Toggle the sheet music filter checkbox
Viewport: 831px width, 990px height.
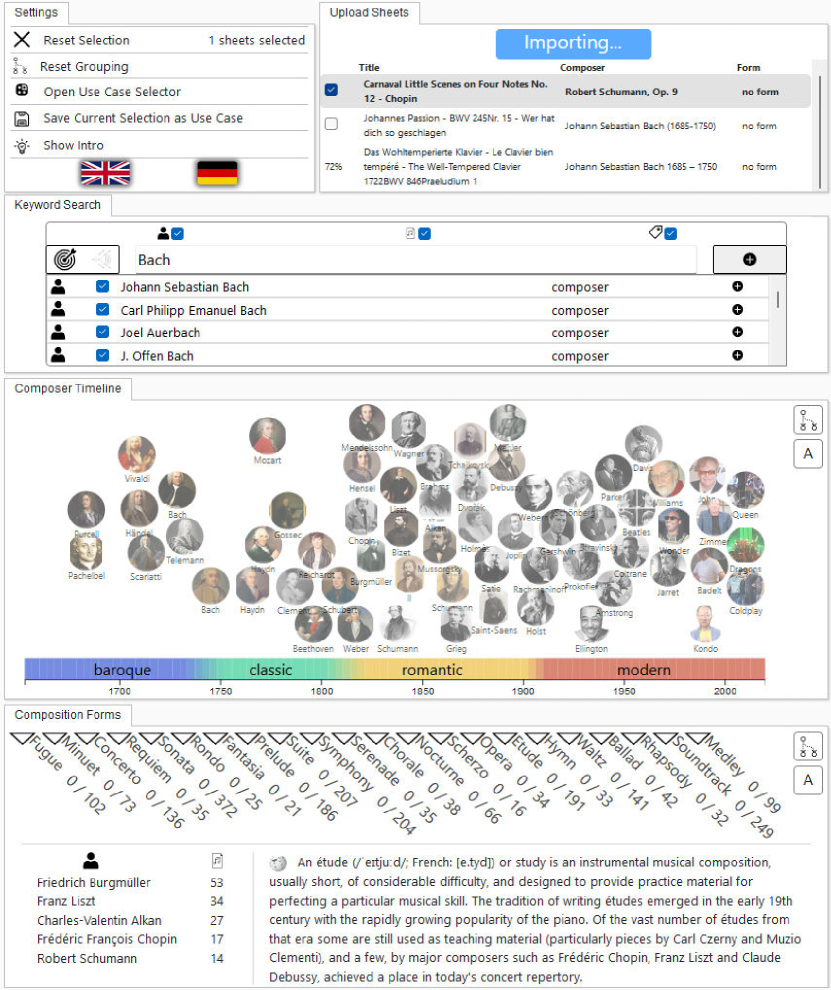tap(424, 234)
